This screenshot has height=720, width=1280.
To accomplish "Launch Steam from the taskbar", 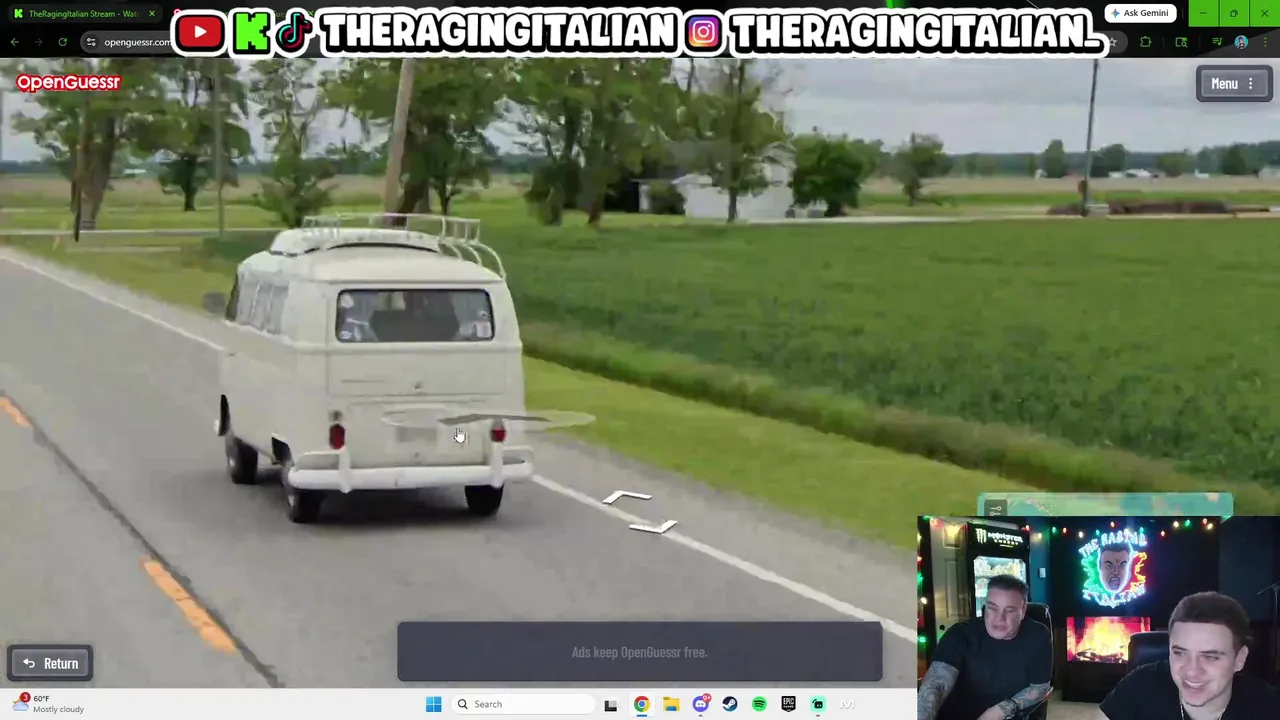I will click(x=730, y=704).
